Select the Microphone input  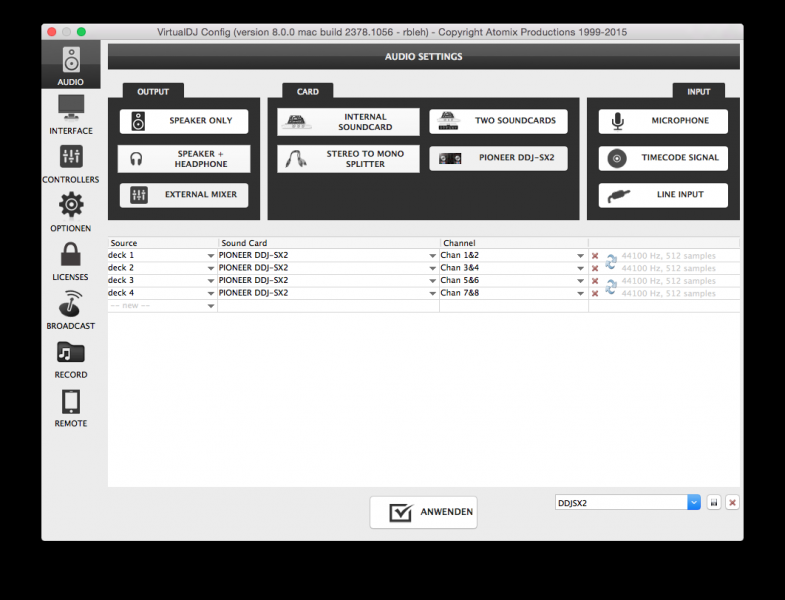pos(663,121)
